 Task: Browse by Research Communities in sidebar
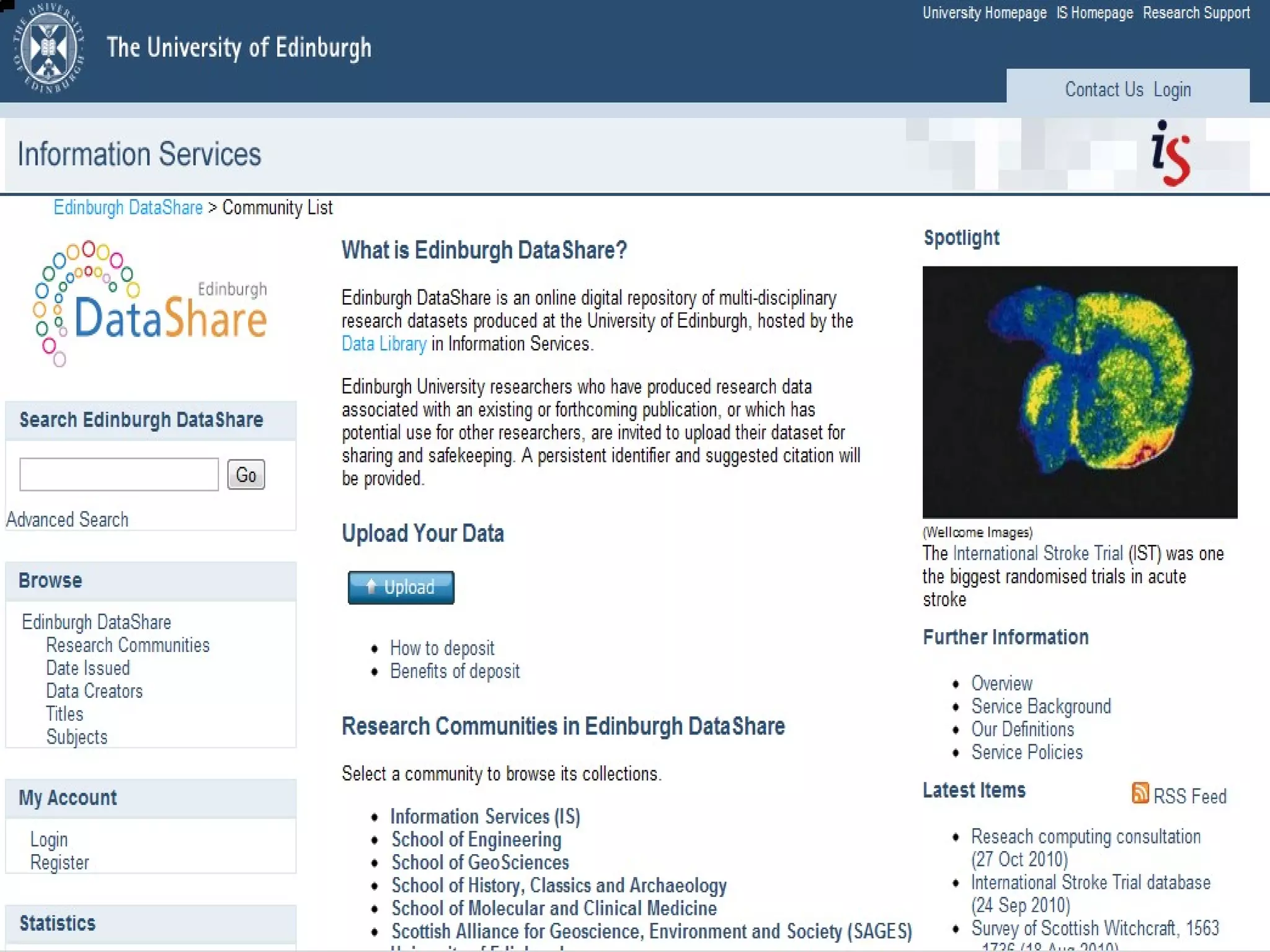click(x=128, y=645)
